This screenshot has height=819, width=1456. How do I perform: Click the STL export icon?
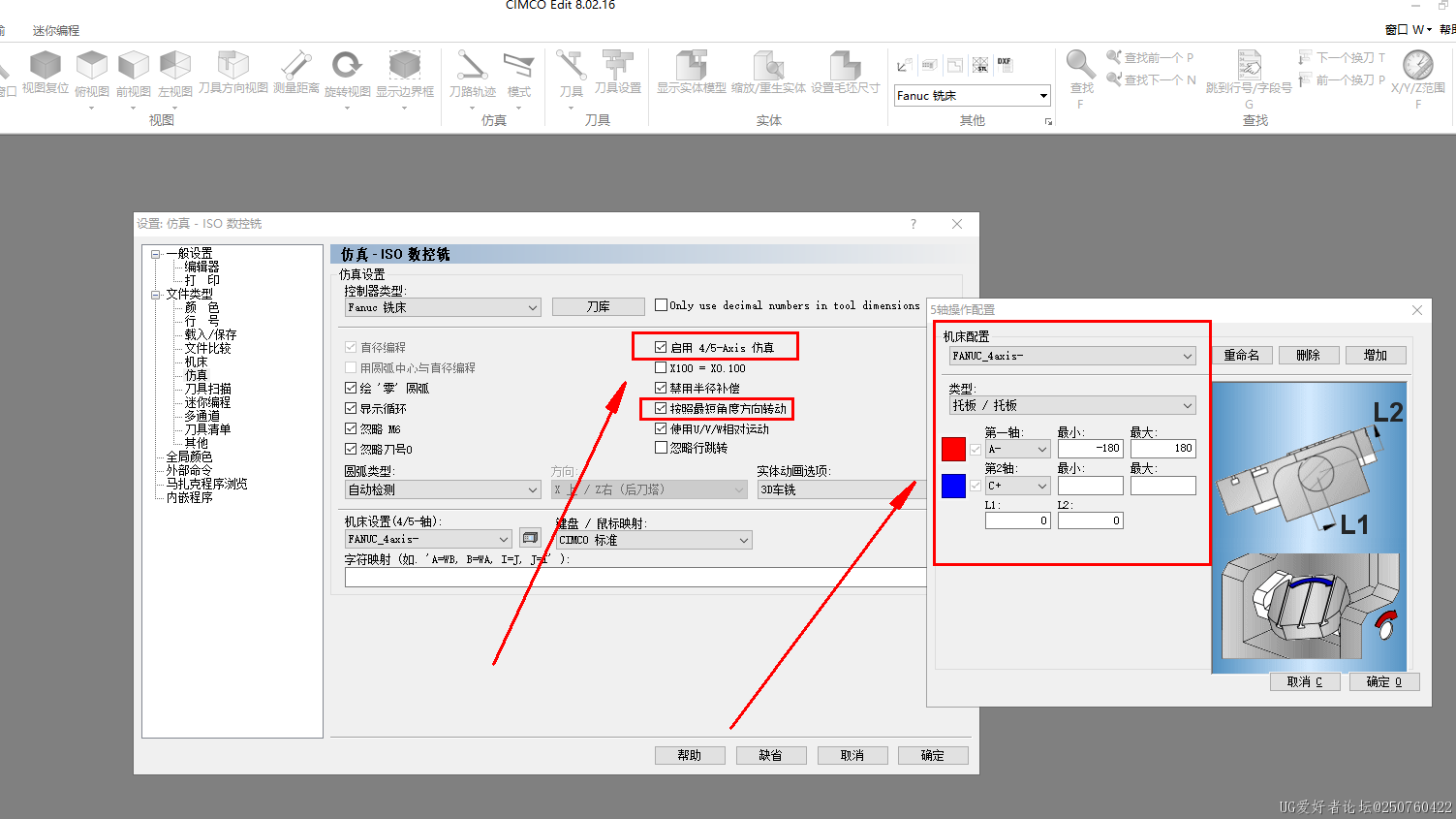pos(980,65)
